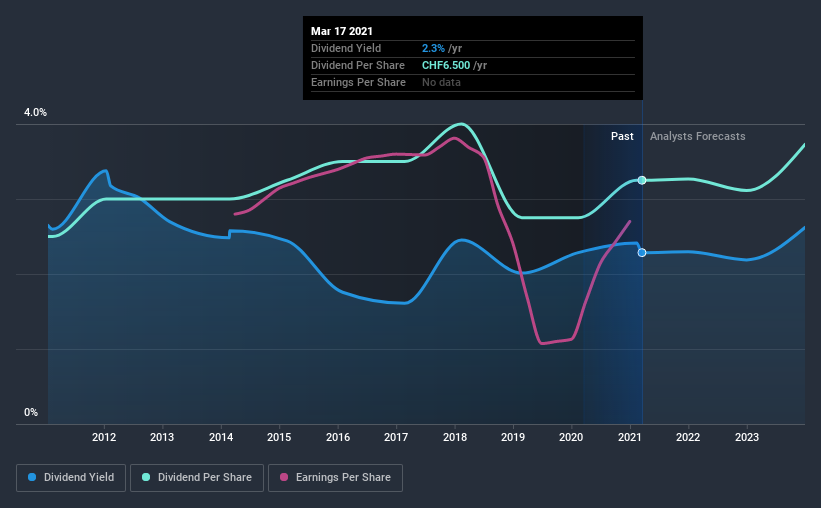Click the tooltip's Earnings Per Share label

coord(358,82)
